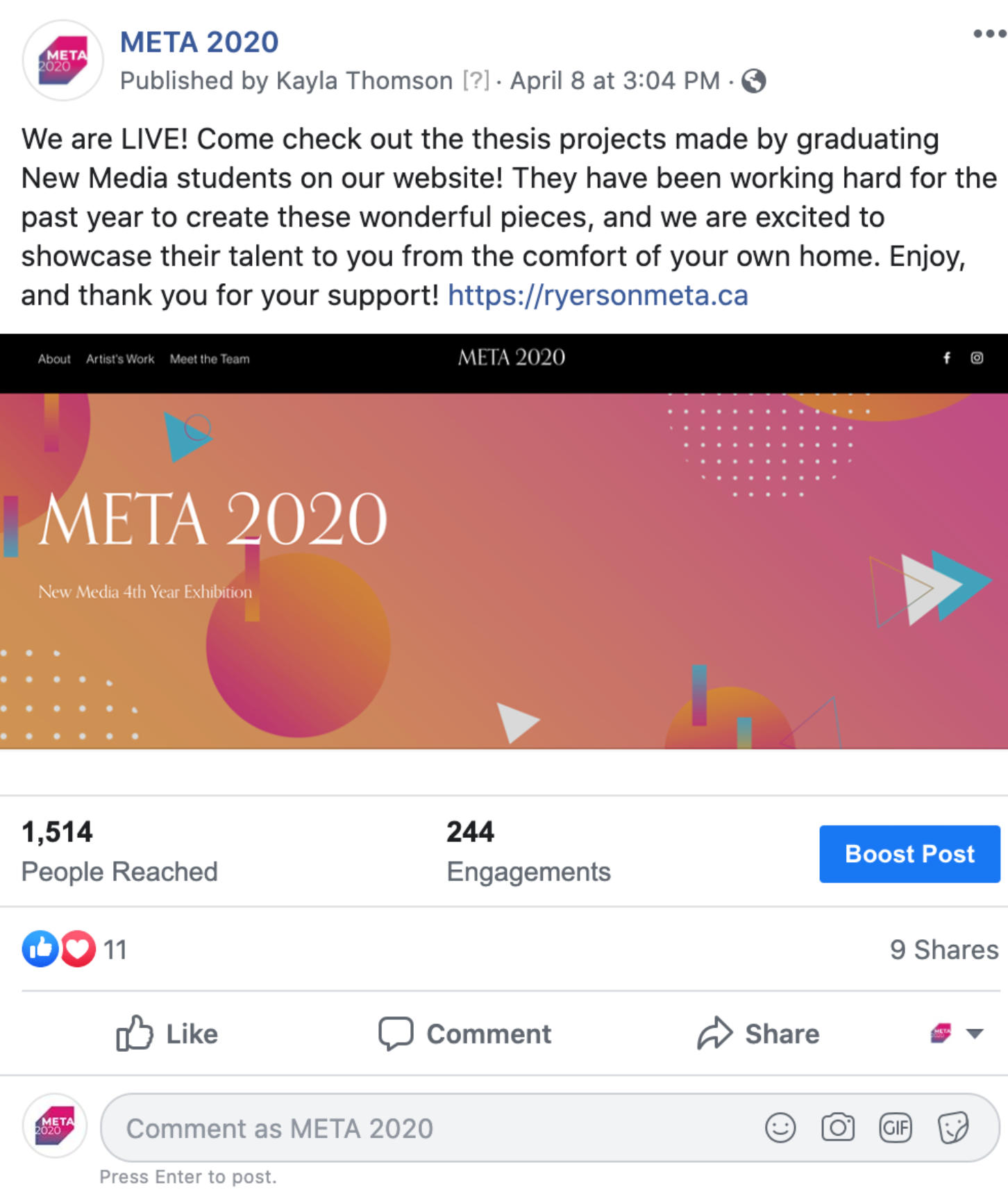Screen dimensions: 1008x1201
Task: View the 9 Shares list
Action: pyautogui.click(x=943, y=950)
